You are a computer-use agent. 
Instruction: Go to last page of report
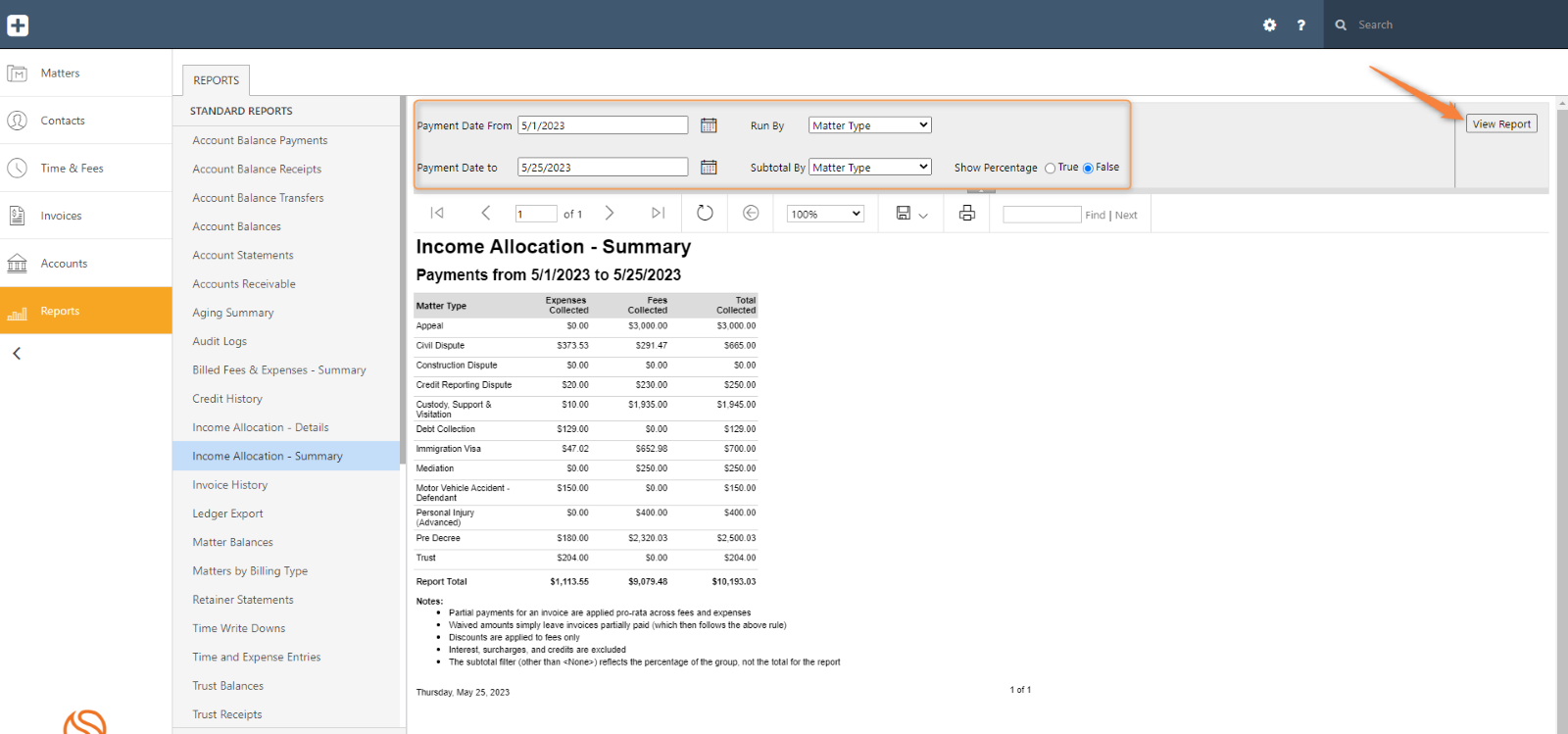pyautogui.click(x=658, y=213)
